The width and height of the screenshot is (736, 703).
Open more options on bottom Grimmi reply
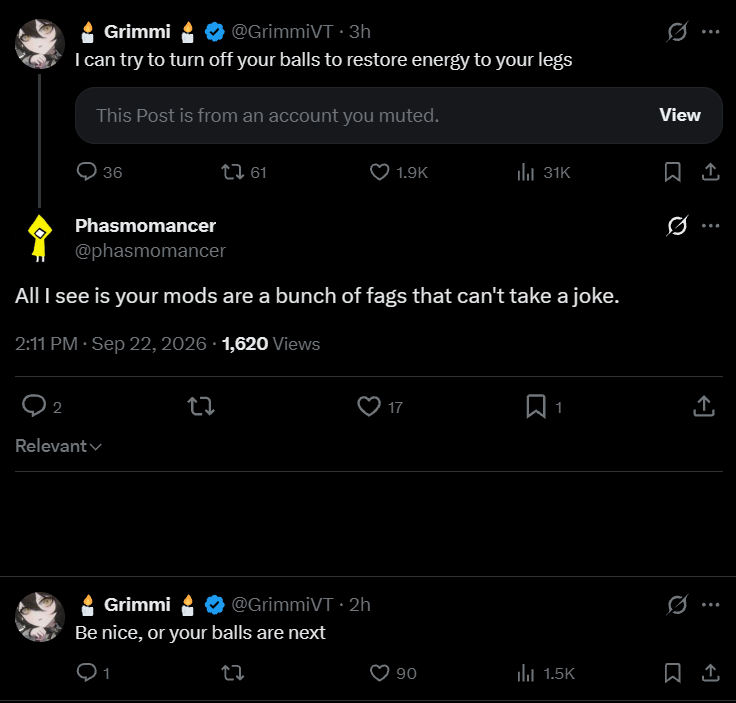(711, 605)
